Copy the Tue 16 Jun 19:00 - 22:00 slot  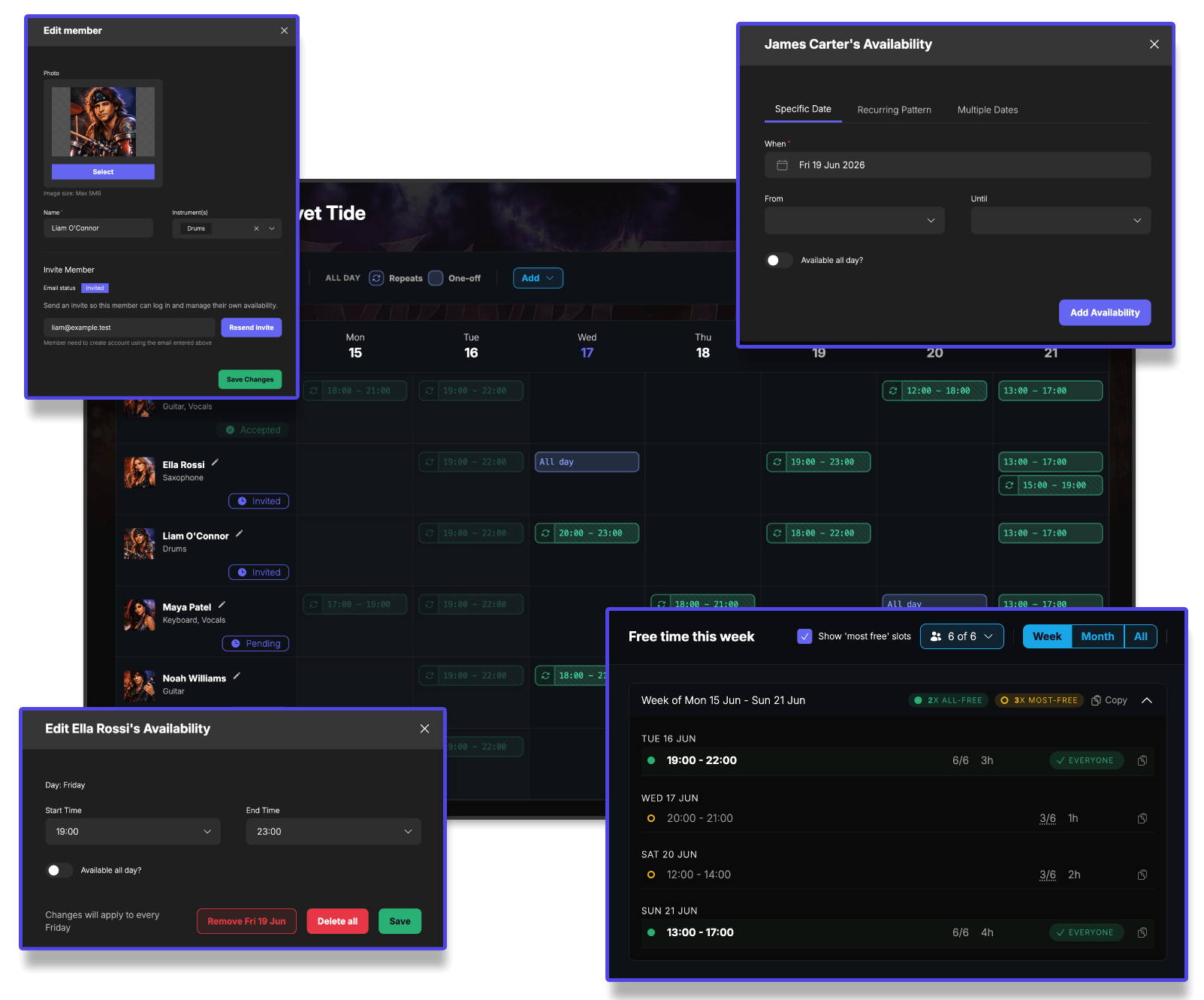1142,760
